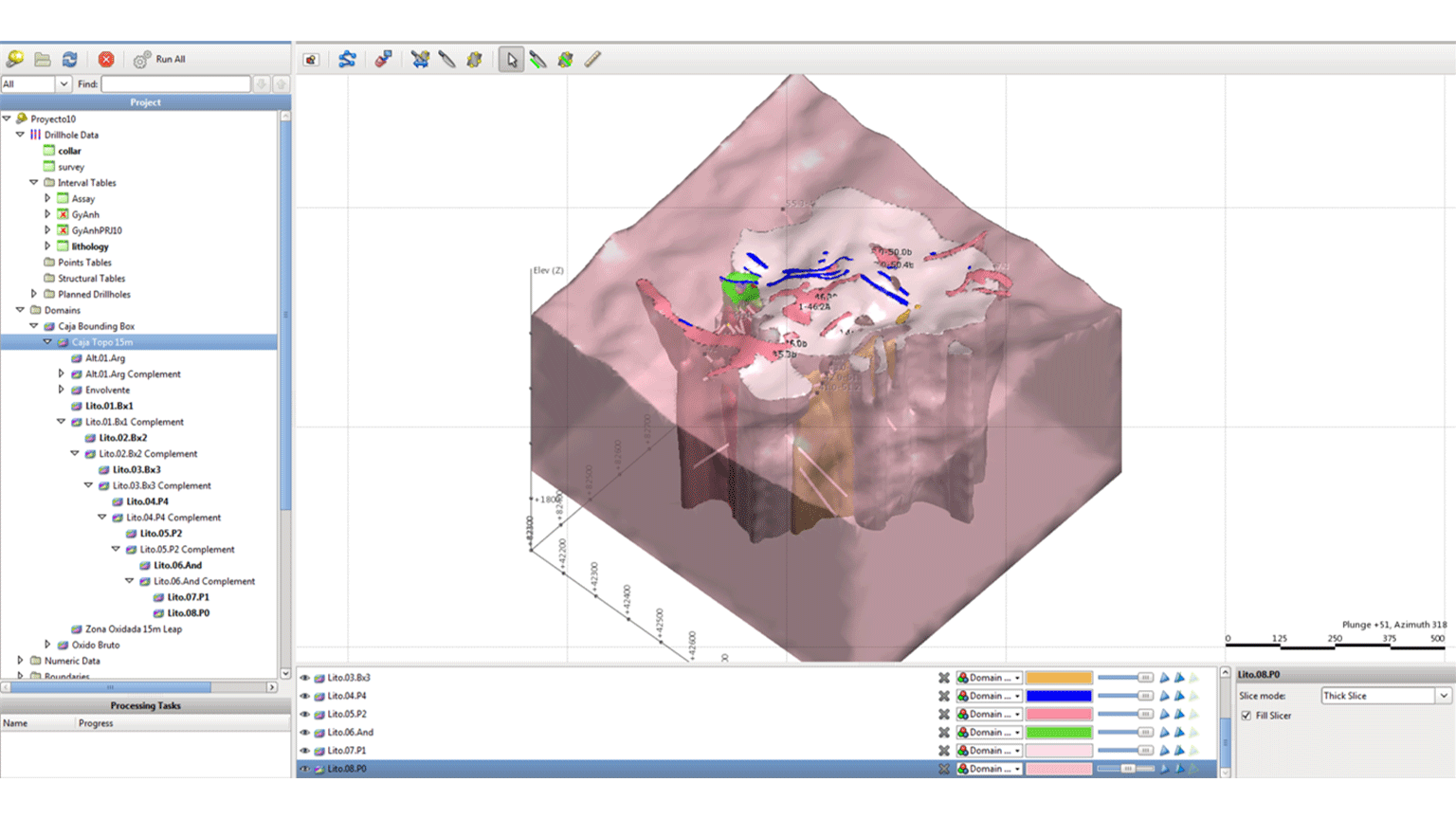Click the Project panel title bar

point(145,101)
